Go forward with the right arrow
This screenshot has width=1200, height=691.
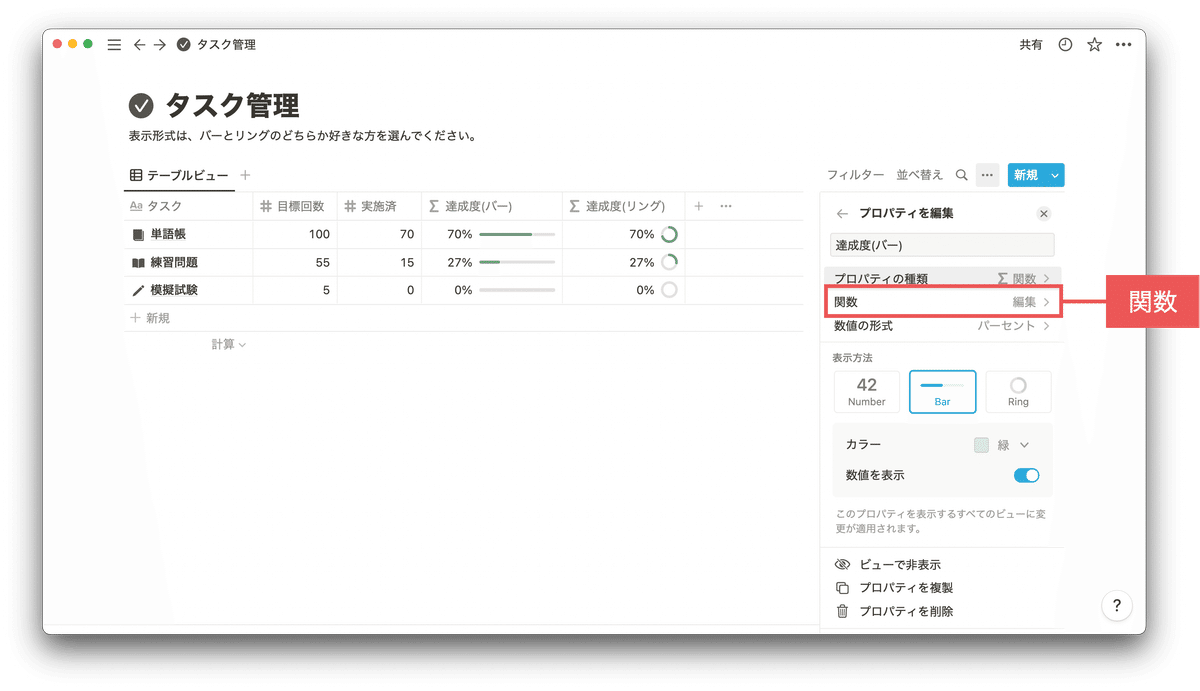tap(160, 45)
